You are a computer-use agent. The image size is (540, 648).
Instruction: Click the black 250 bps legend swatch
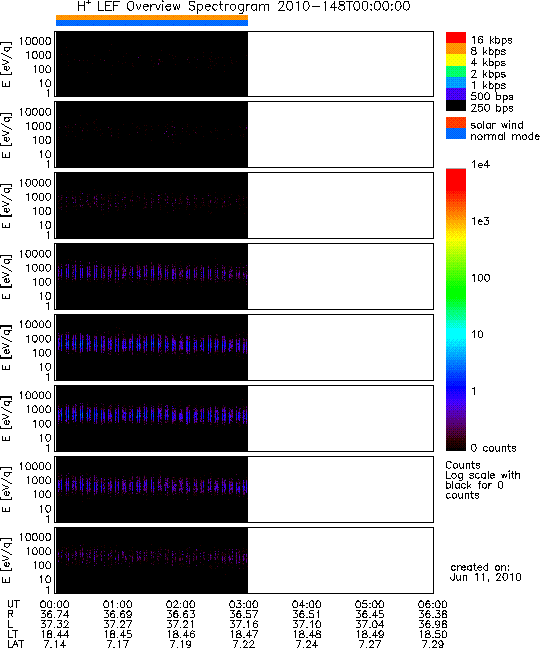click(456, 105)
